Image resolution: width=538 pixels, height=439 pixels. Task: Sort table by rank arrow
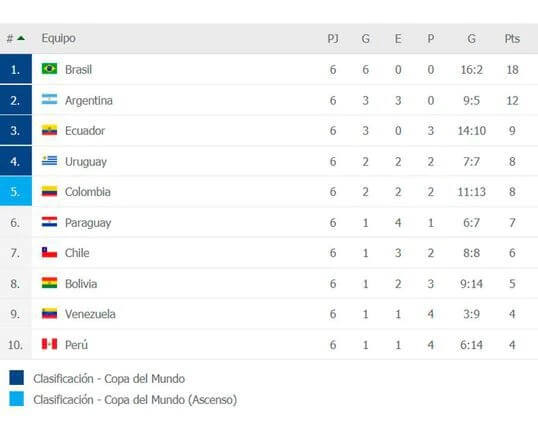point(21,38)
